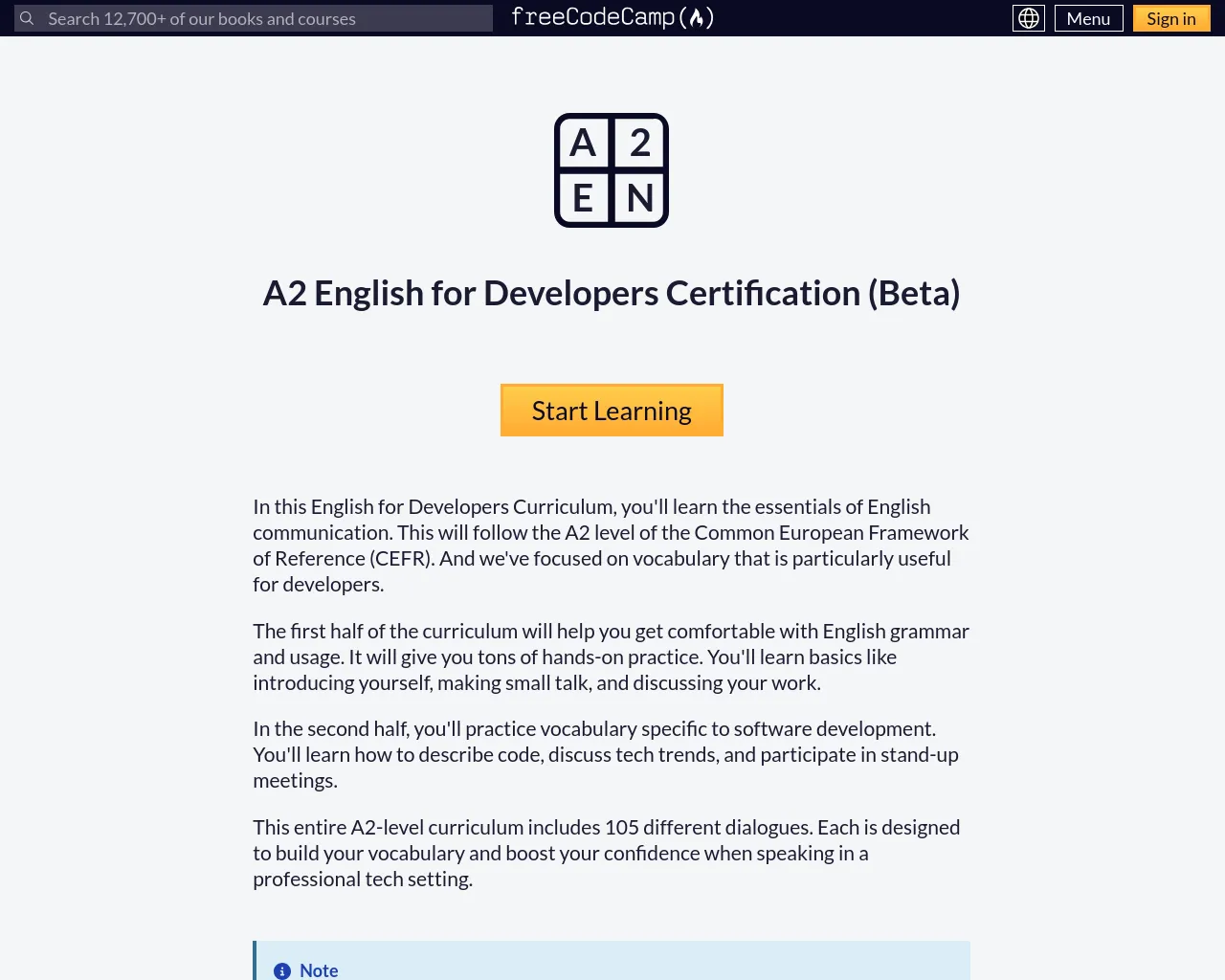This screenshot has height=980, width=1225.
Task: Open the freeCodeCamp home logo
Action: pyautogui.click(x=612, y=17)
